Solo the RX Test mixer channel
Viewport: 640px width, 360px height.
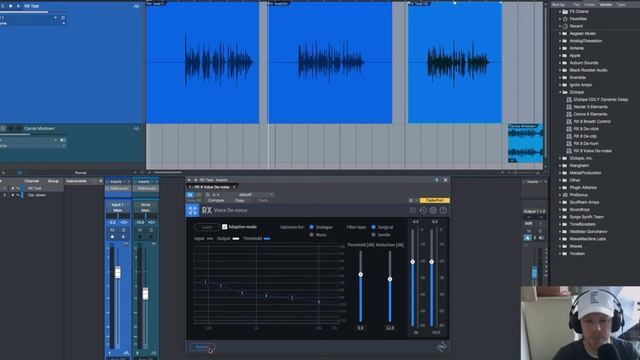pyautogui.click(x=123, y=230)
